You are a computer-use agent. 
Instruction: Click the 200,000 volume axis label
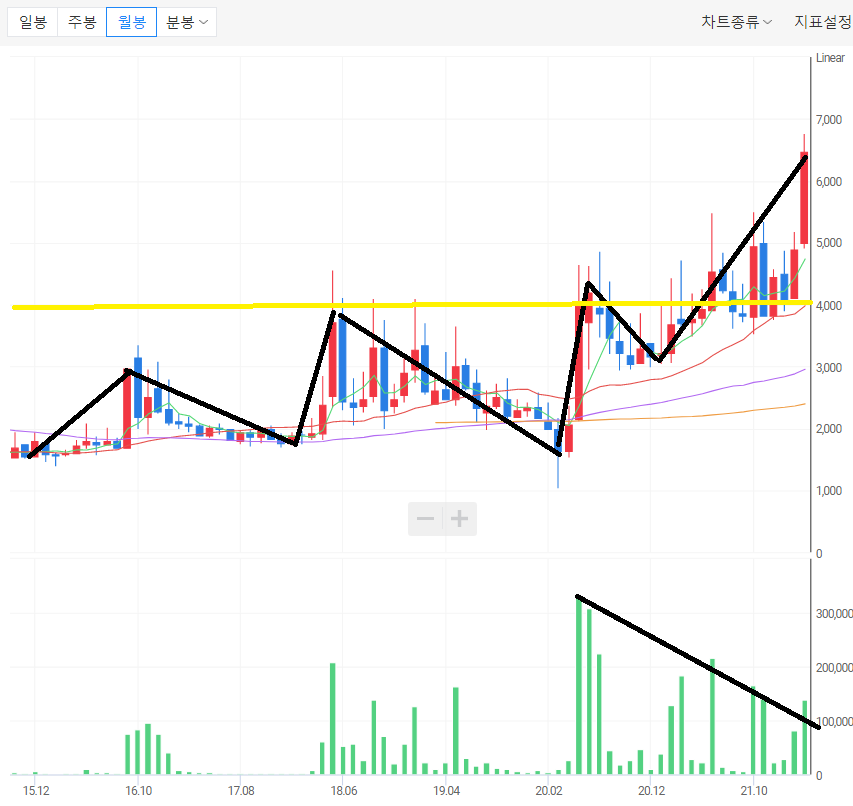click(x=834, y=668)
